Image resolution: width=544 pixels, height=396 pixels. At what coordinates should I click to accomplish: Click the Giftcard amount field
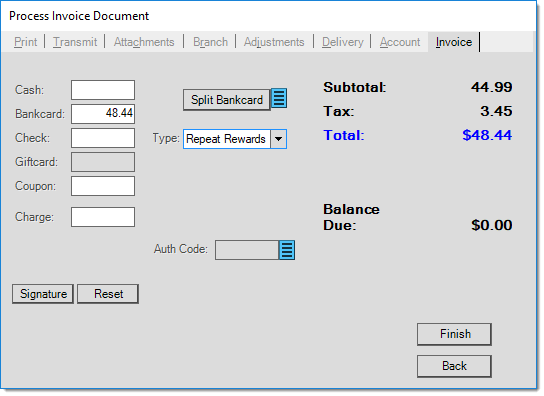[103, 162]
